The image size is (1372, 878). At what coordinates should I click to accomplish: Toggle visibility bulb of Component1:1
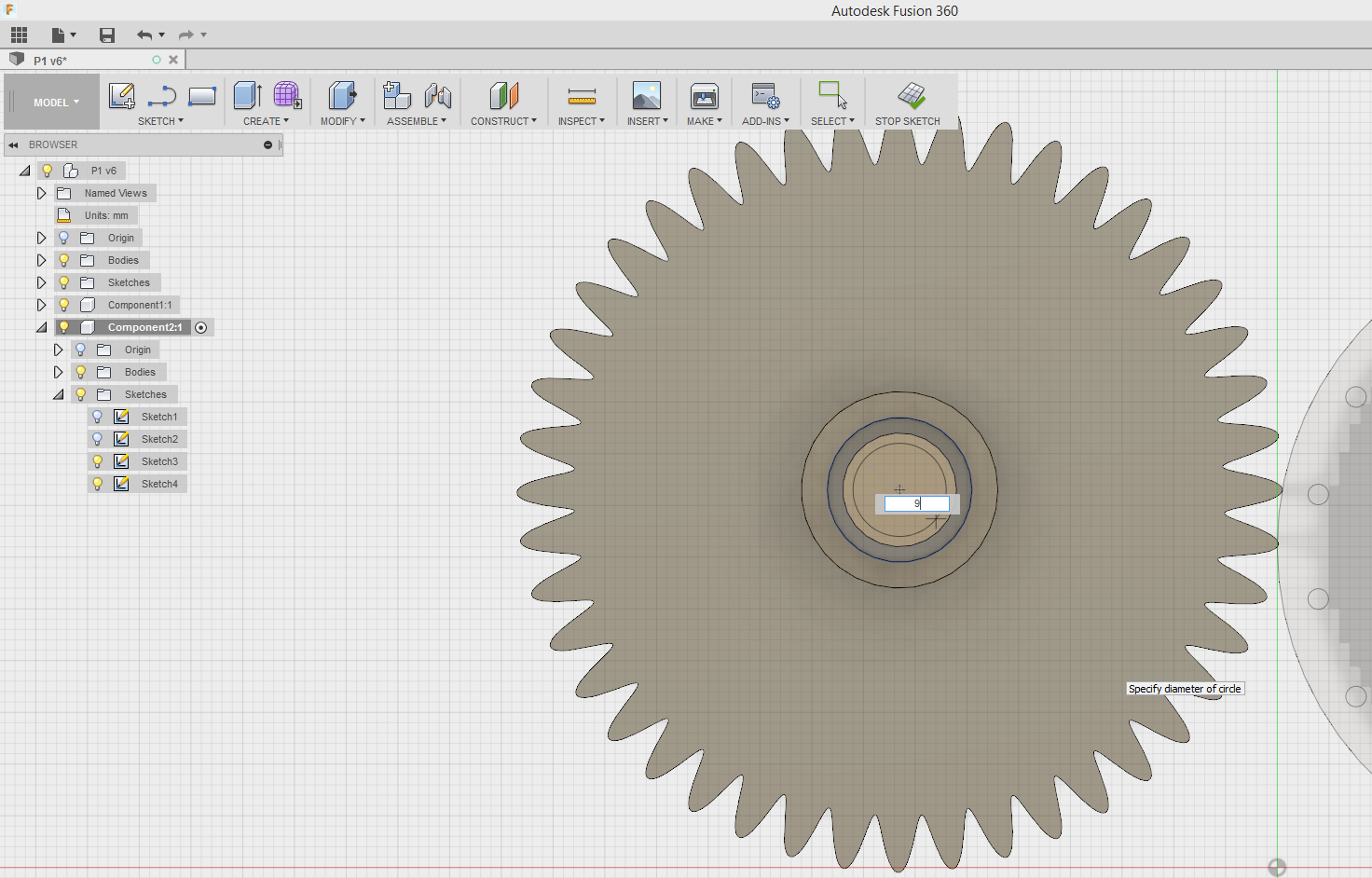63,305
